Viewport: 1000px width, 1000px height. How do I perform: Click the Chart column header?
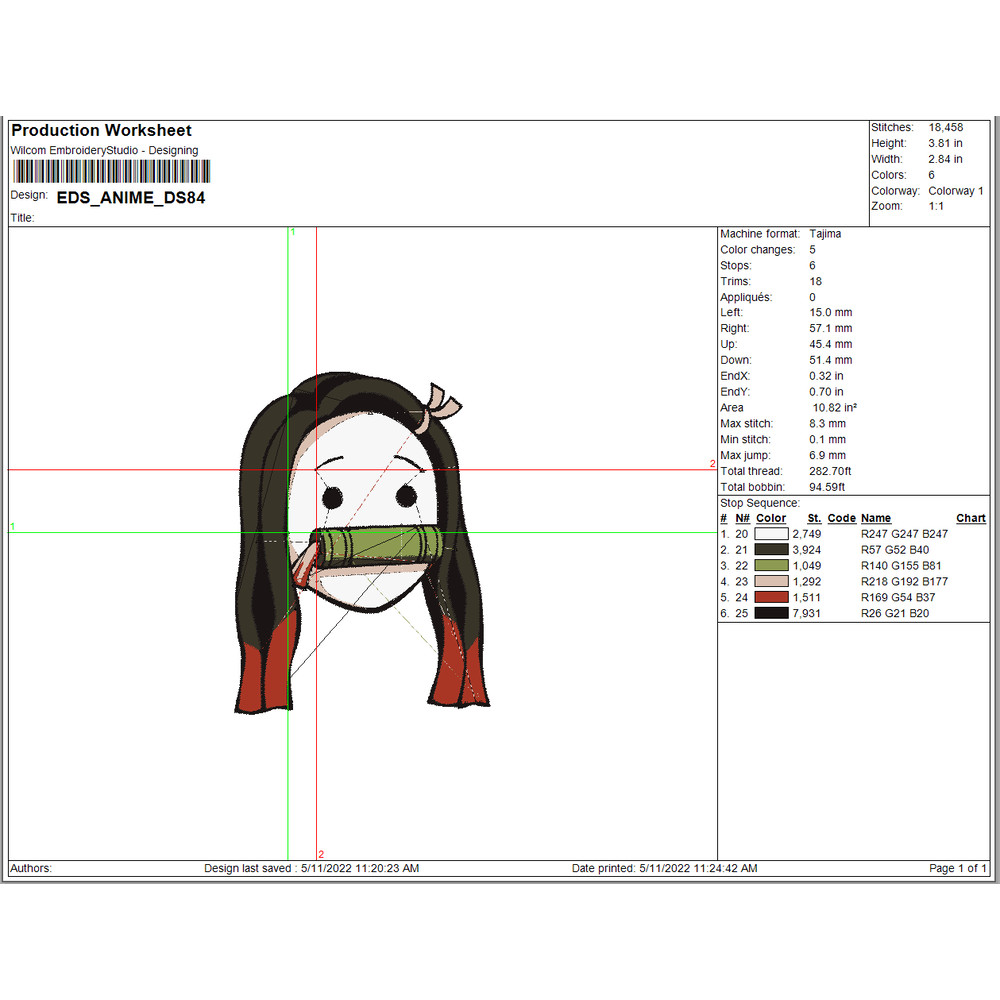(970, 518)
